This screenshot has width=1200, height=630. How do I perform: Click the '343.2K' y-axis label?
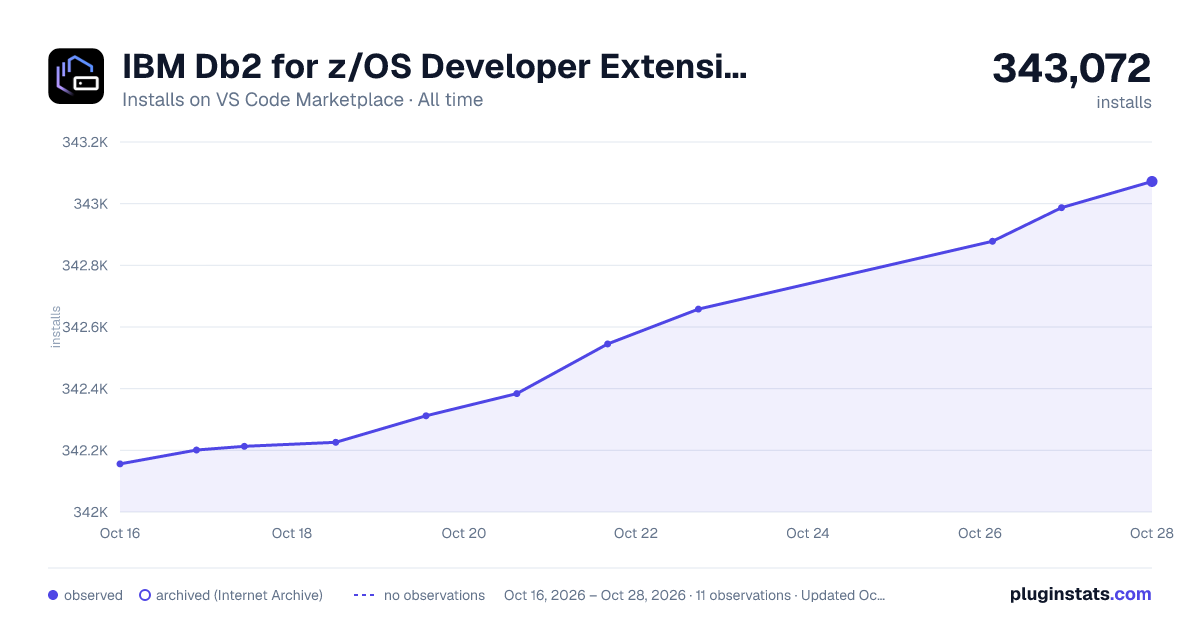84,142
